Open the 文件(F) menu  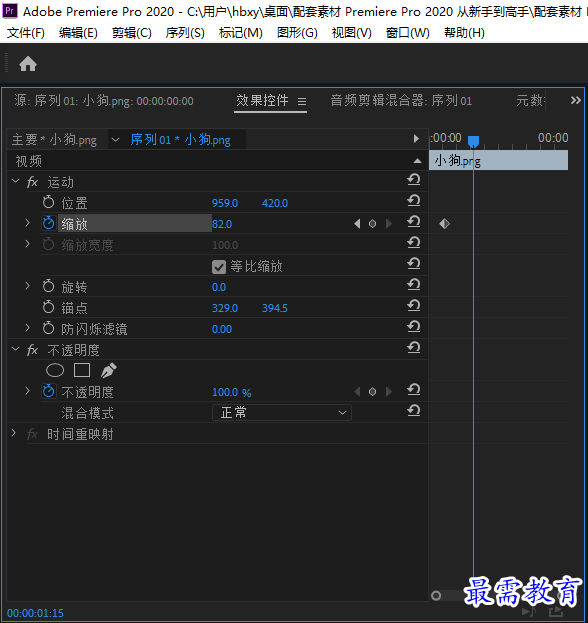tap(25, 33)
